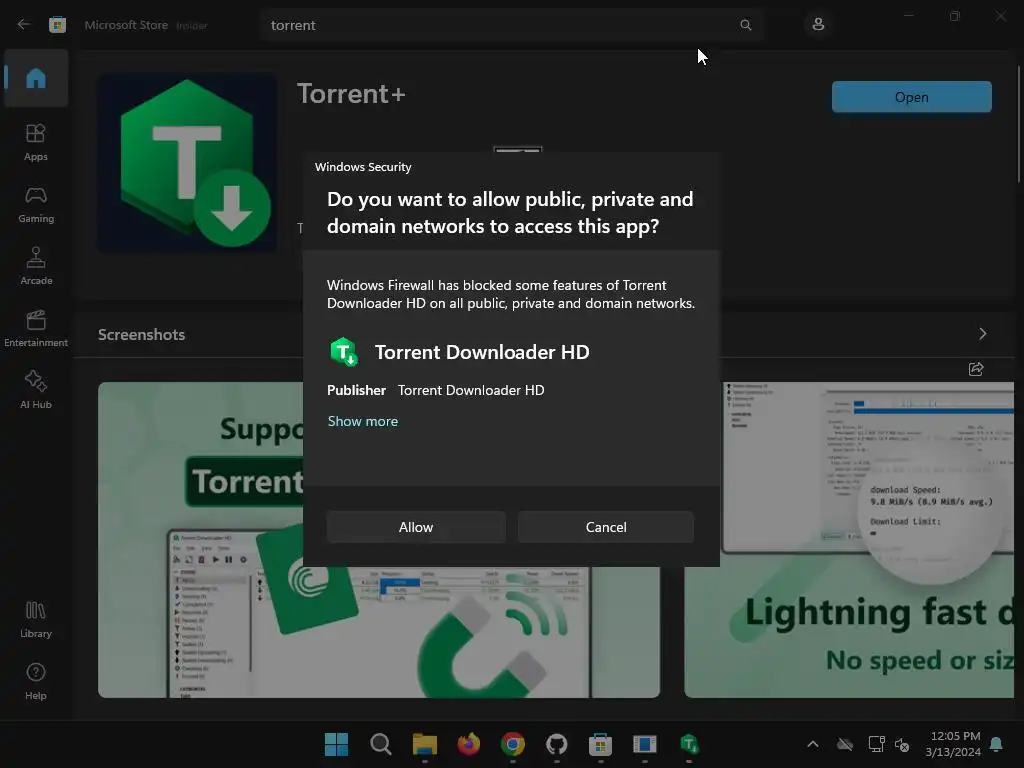Viewport: 1024px width, 768px height.
Task: Click the Microsoft Store logo icon
Action: (57, 25)
